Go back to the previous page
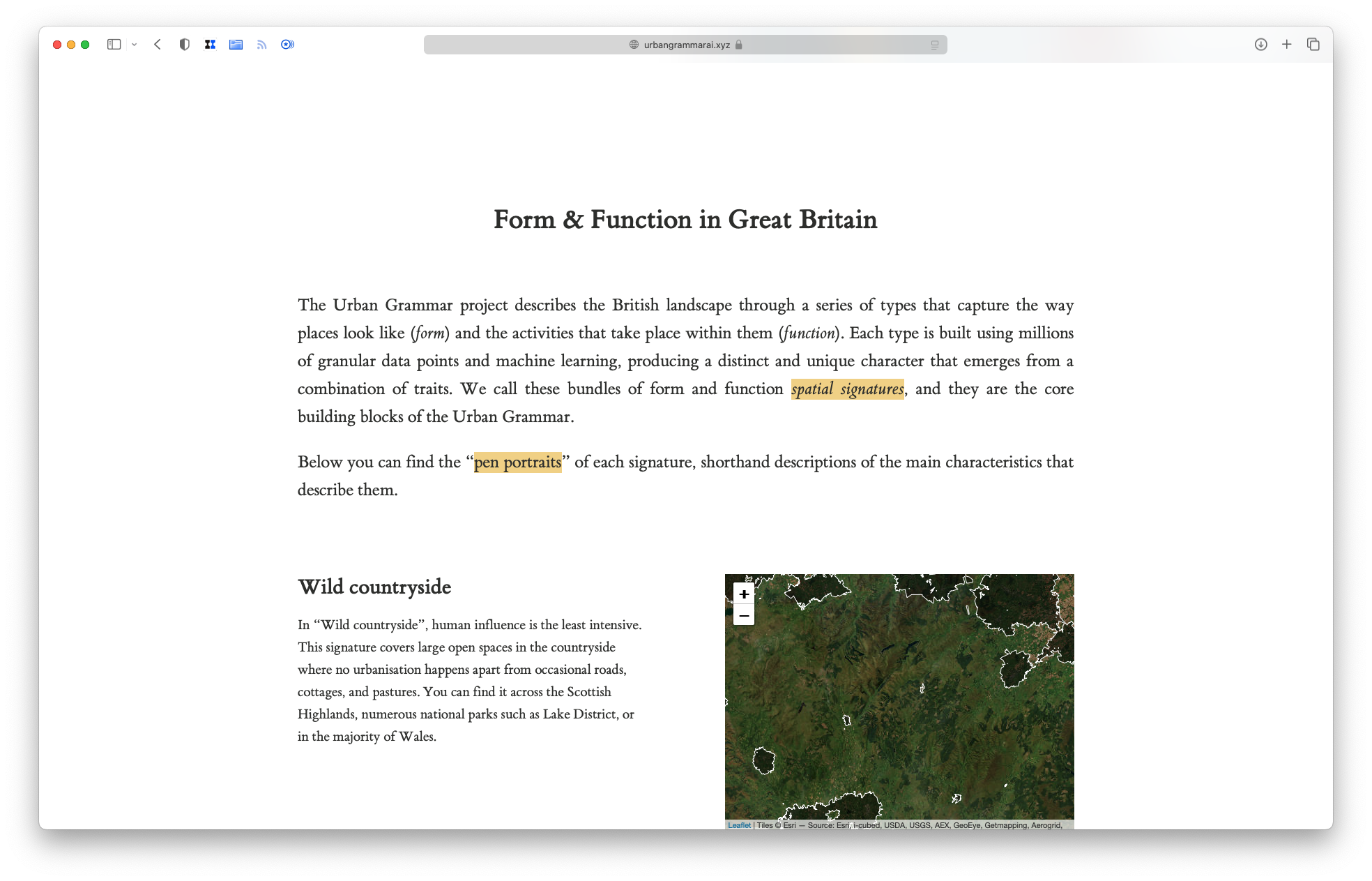The image size is (1372, 881). pos(158,45)
